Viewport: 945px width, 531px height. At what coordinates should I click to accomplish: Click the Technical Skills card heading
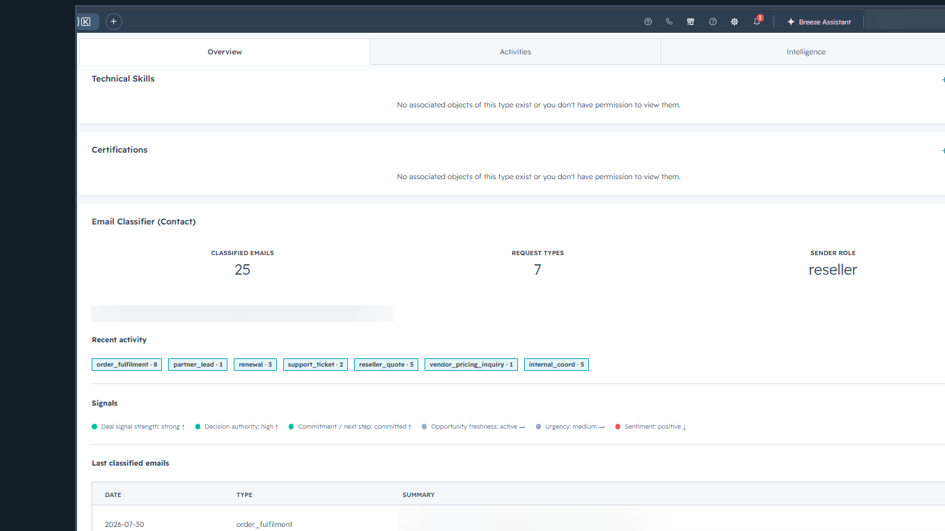pos(123,79)
